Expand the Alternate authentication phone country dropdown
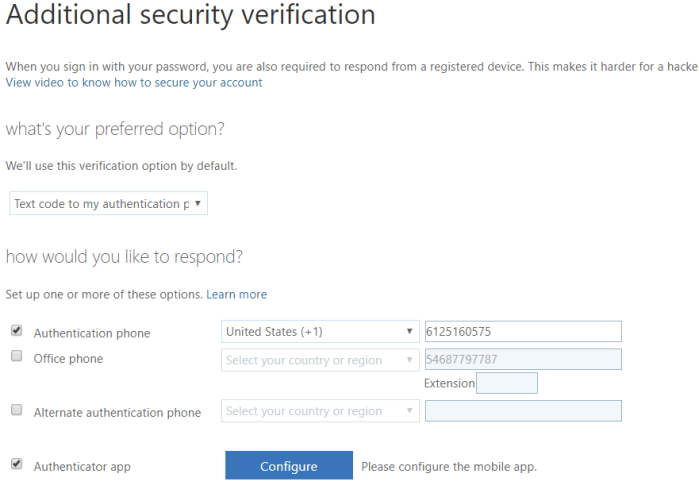This screenshot has width=699, height=489. [x=319, y=411]
